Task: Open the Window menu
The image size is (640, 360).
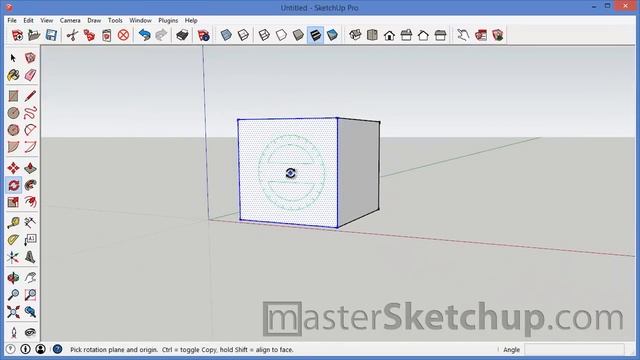Action: [140, 20]
